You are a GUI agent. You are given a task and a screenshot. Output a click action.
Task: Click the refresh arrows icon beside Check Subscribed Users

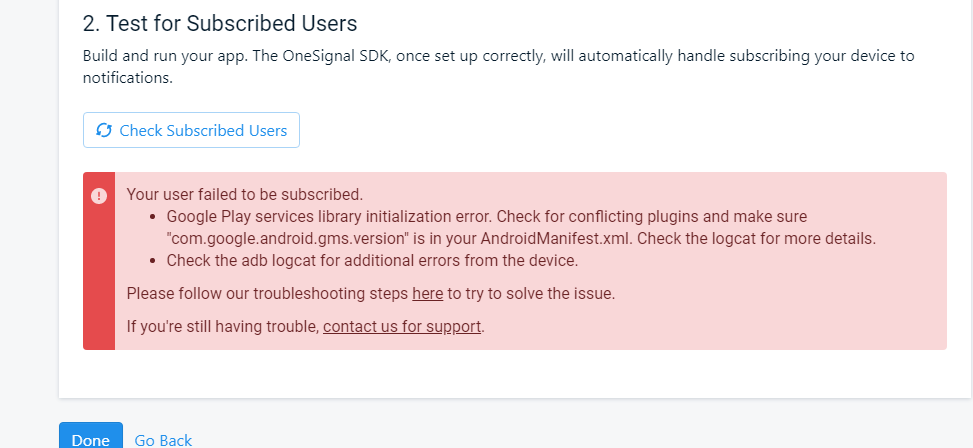[x=104, y=130]
